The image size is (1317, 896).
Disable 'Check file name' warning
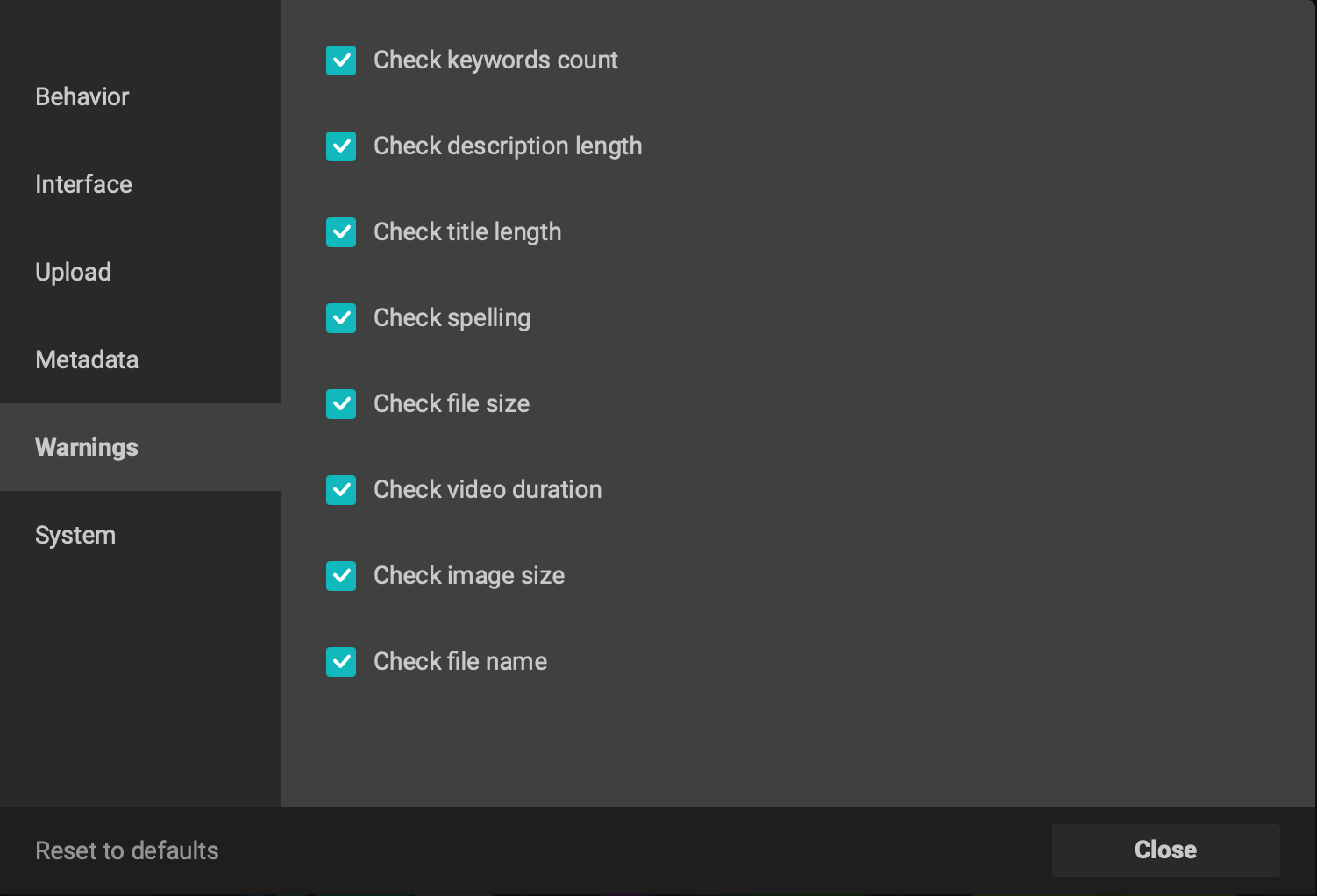341,662
